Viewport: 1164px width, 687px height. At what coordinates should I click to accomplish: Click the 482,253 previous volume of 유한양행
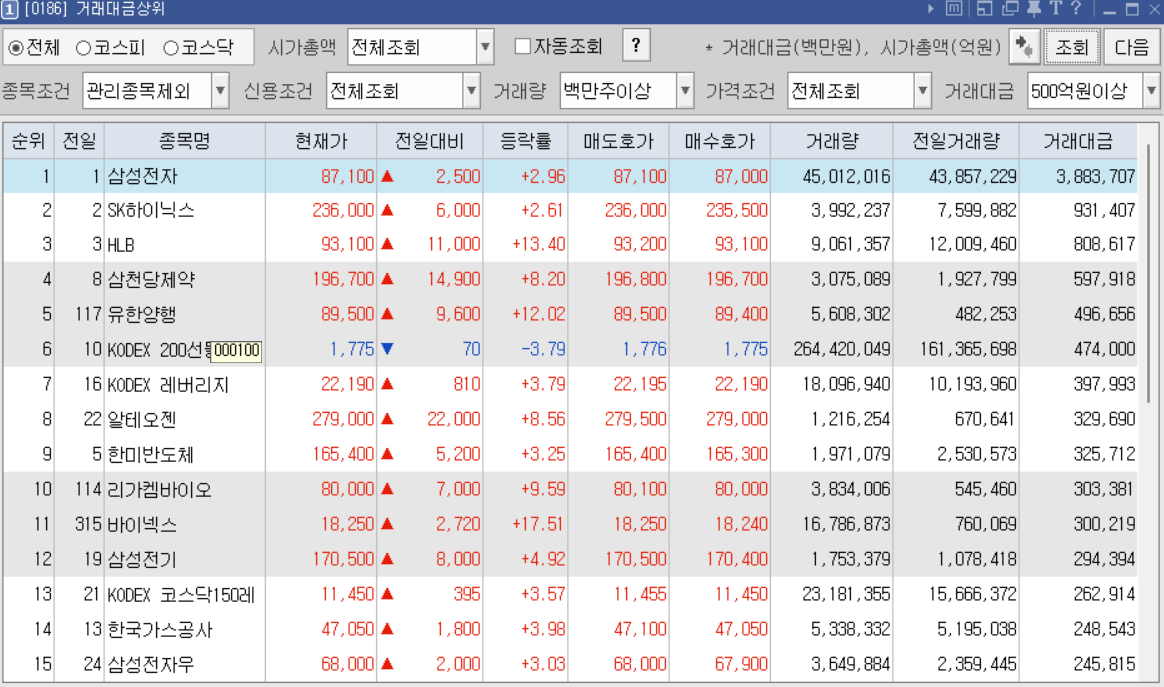pos(985,314)
